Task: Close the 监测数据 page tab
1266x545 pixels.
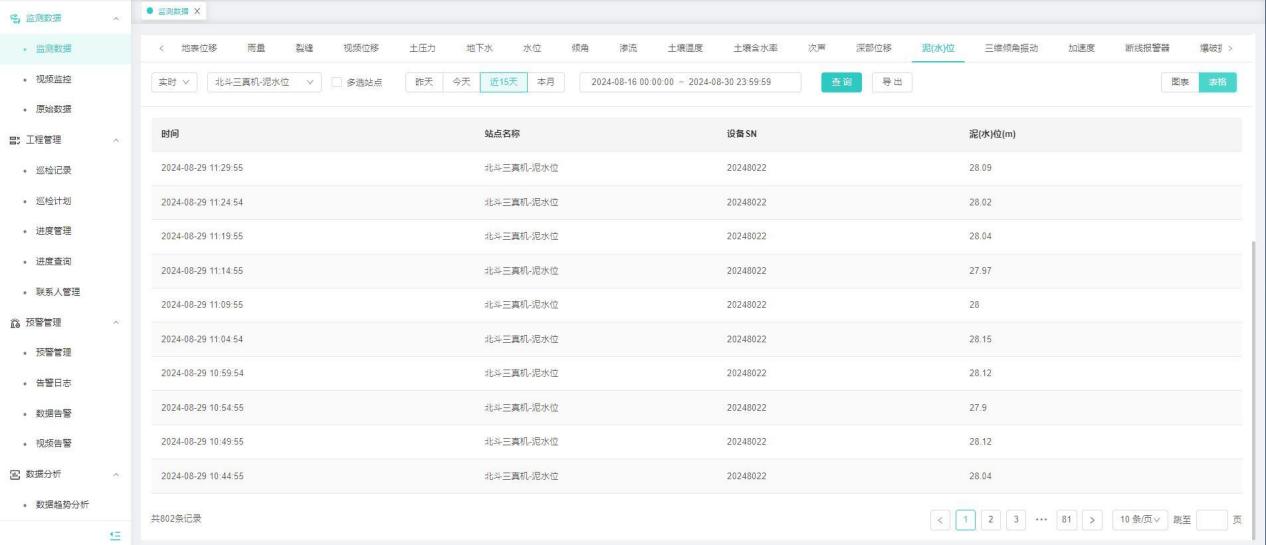Action: click(196, 10)
